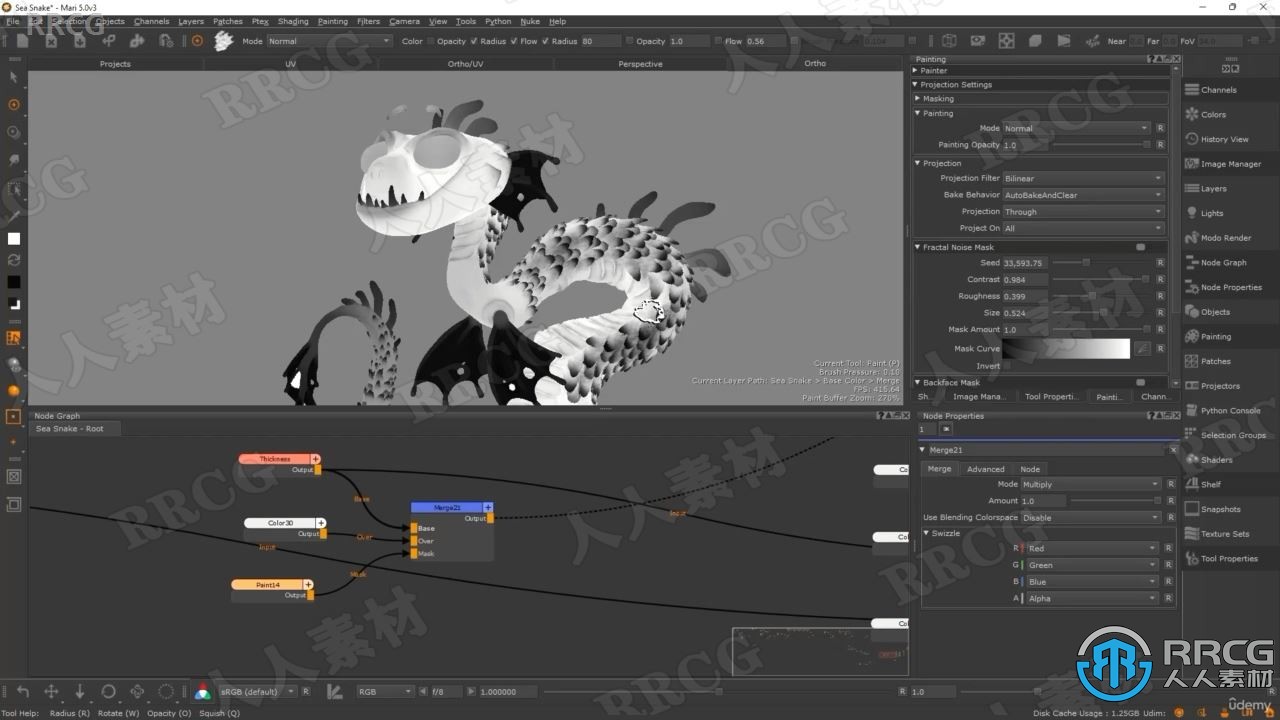
Task: Open Swizzle Red channel dropdown
Action: (x=1092, y=548)
